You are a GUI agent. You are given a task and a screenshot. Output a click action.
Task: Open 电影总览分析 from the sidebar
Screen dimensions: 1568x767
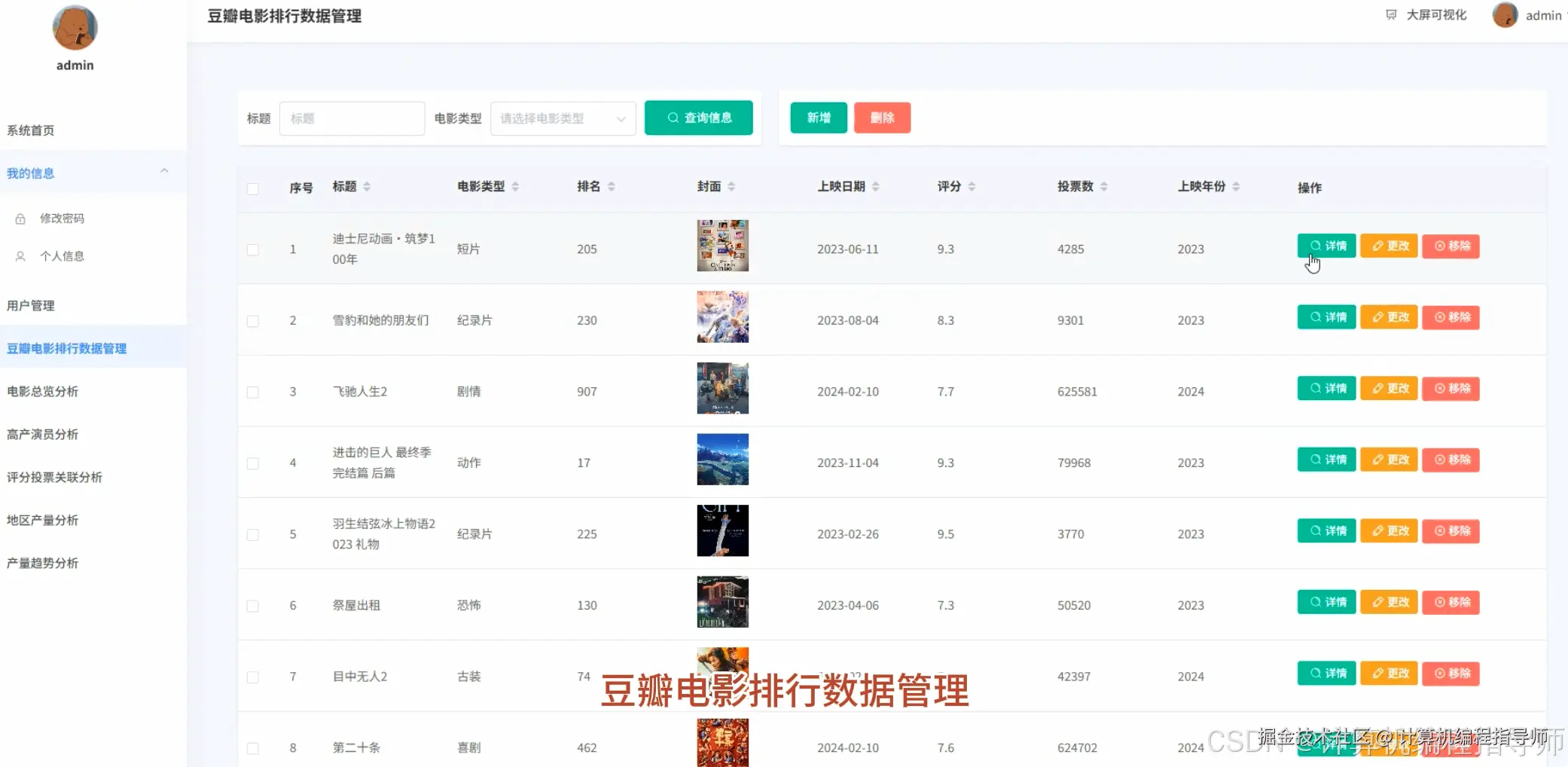pos(44,390)
